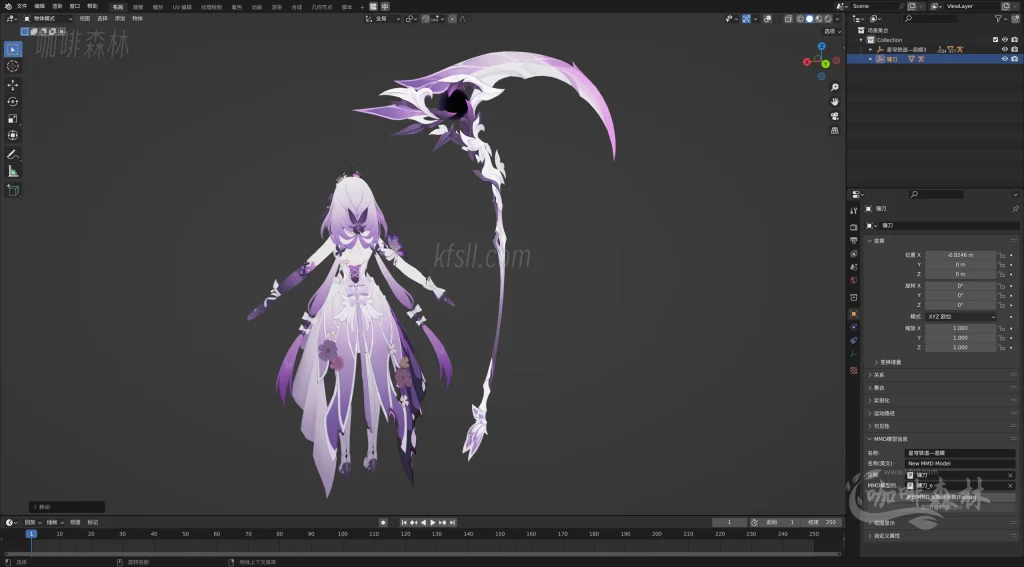The height and width of the screenshot is (567, 1024).
Task: Click the outliner filter funnel button
Action: click(x=998, y=19)
